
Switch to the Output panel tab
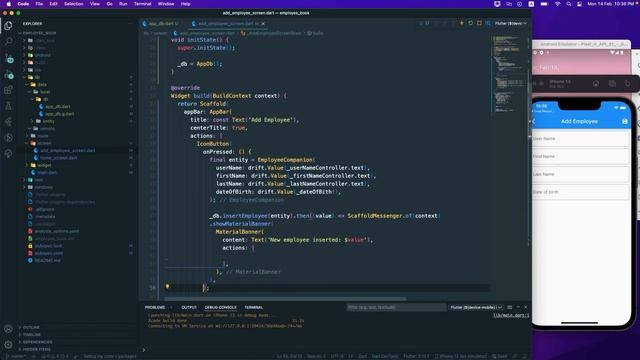pyautogui.click(x=189, y=307)
